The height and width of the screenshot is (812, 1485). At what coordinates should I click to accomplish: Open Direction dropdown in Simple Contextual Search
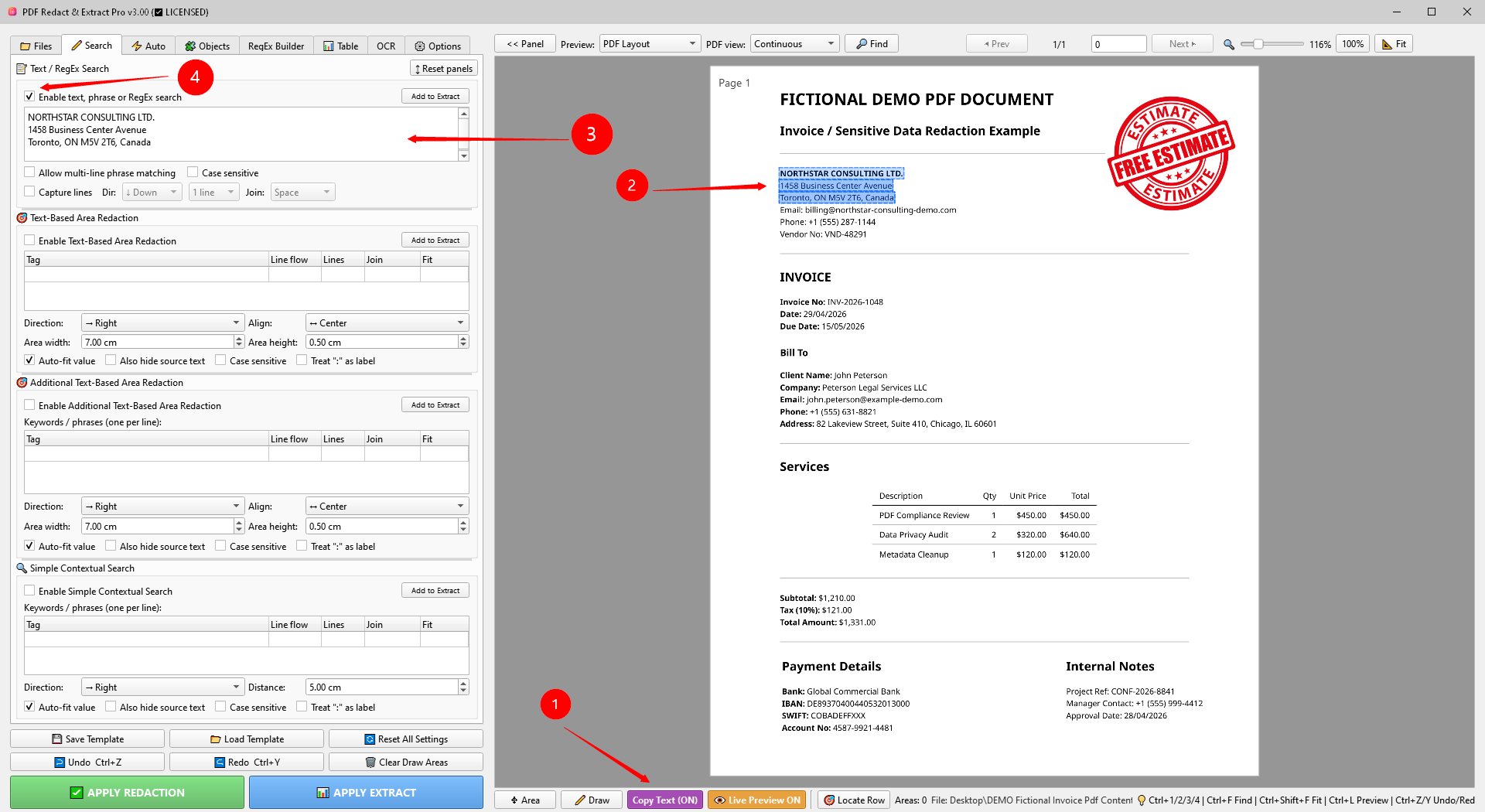(162, 687)
